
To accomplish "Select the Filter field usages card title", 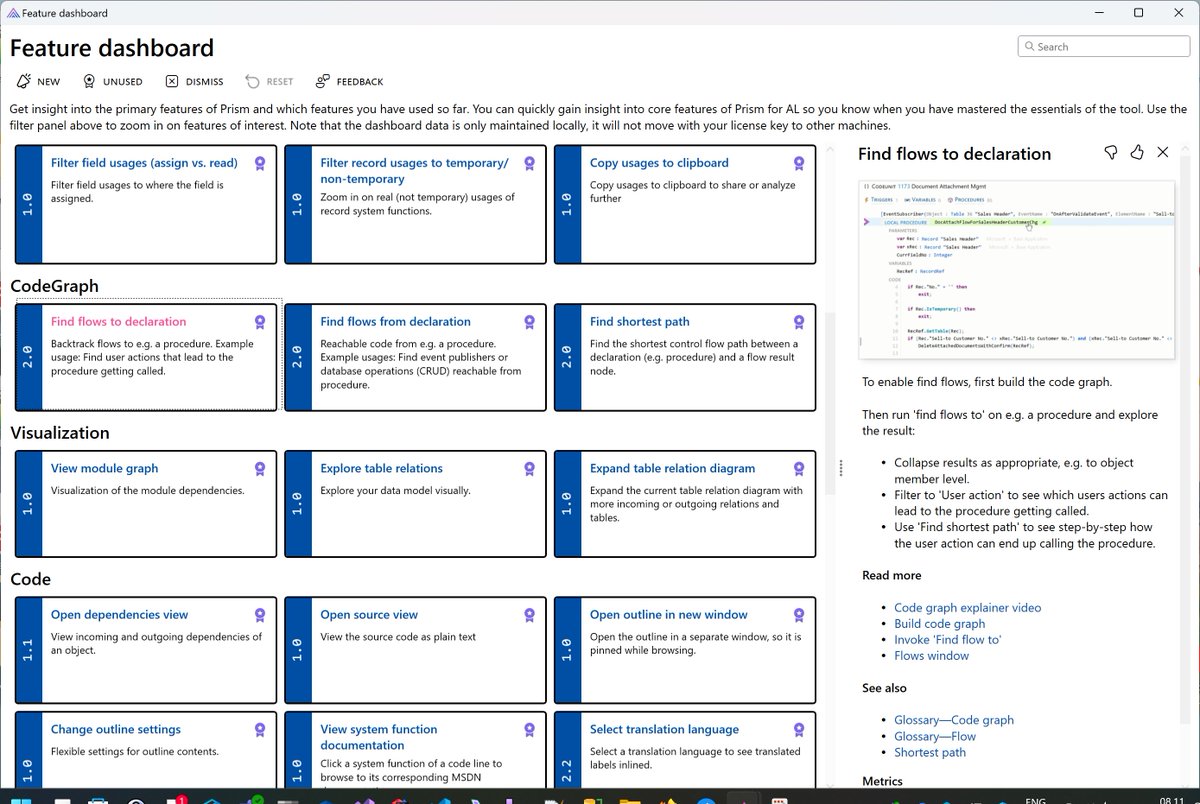I will coord(145,163).
